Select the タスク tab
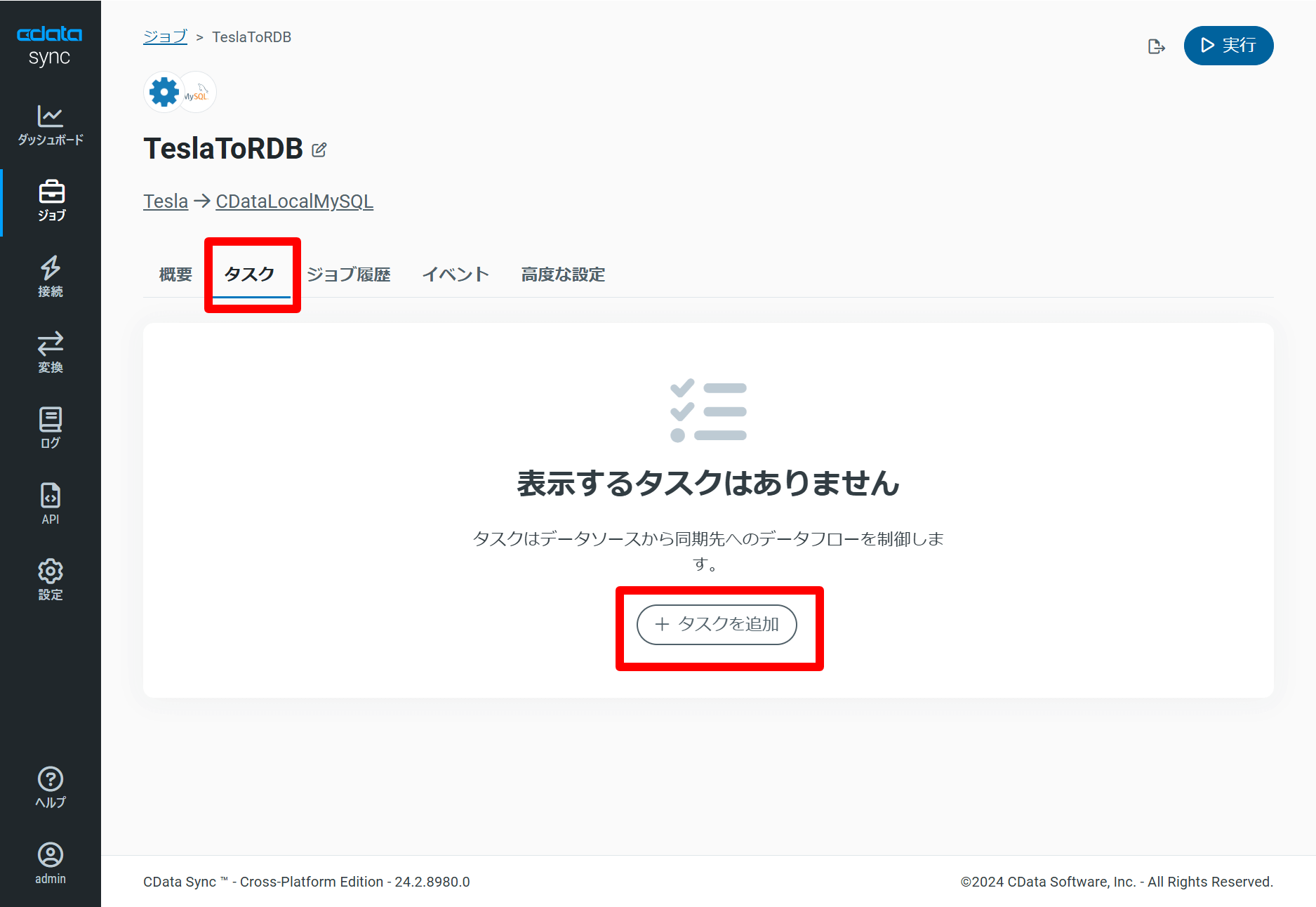 (x=250, y=274)
